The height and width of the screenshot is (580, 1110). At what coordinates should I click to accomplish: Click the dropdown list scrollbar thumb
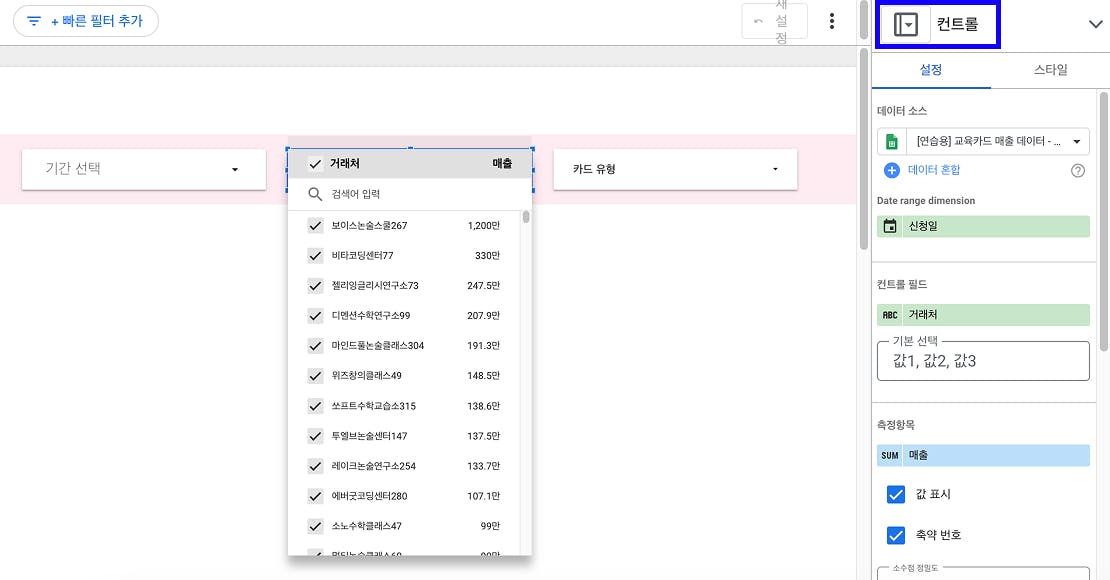click(x=526, y=217)
